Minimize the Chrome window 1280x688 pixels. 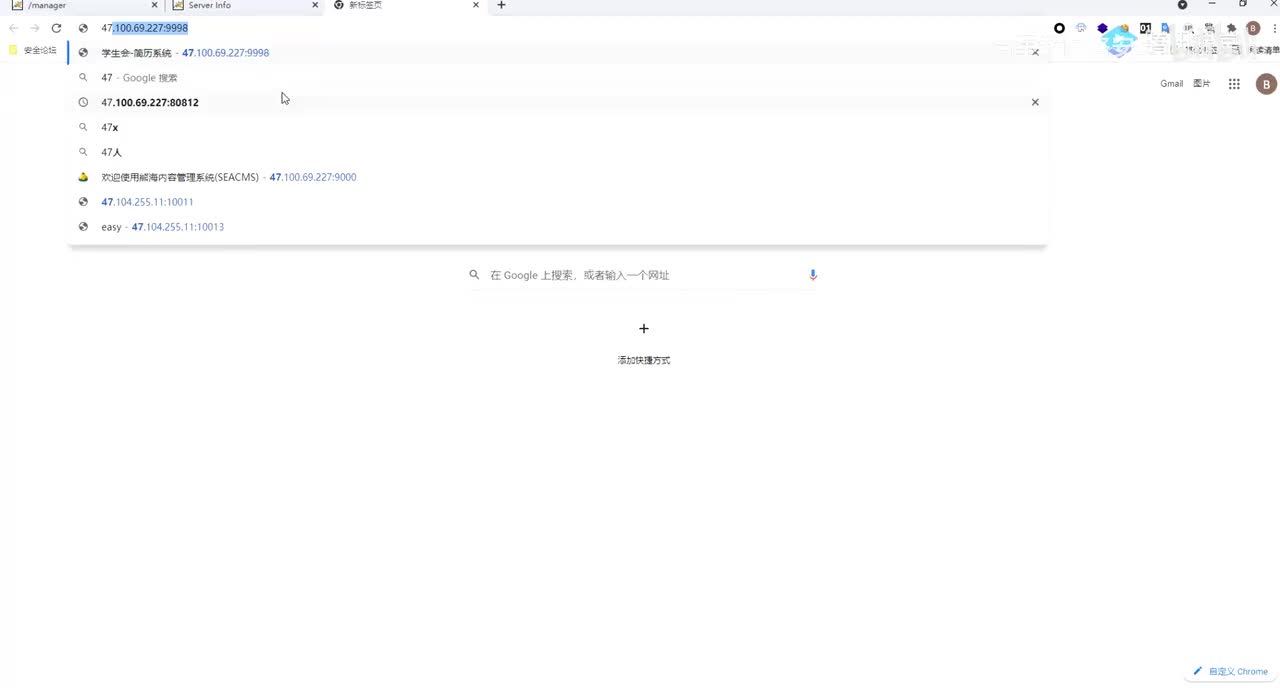(x=1212, y=5)
